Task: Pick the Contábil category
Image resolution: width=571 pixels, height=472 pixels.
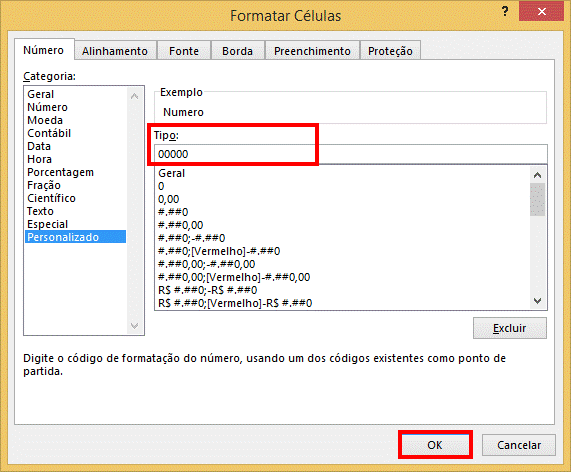Action: (76, 133)
